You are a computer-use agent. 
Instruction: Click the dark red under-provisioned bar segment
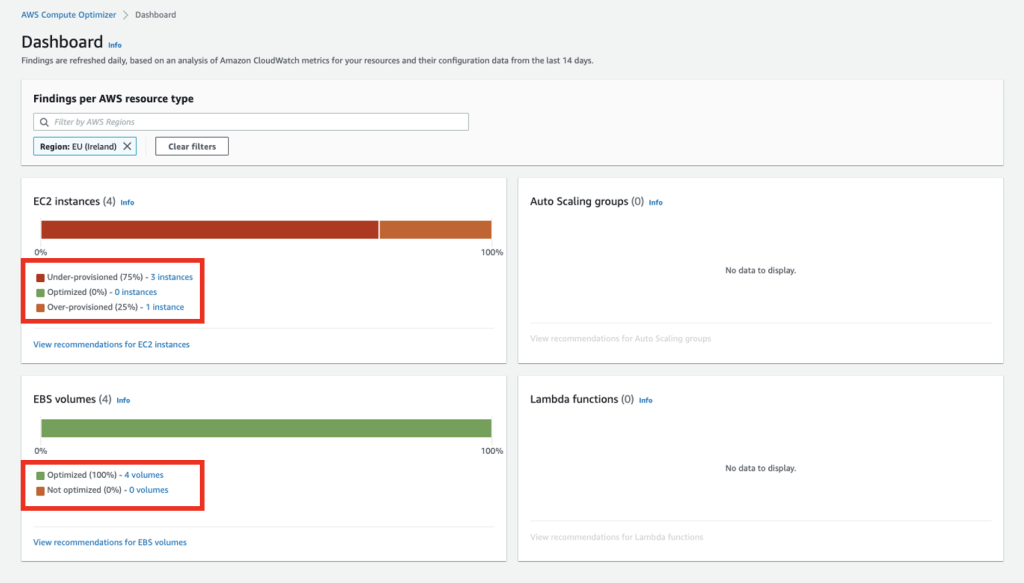(x=210, y=230)
